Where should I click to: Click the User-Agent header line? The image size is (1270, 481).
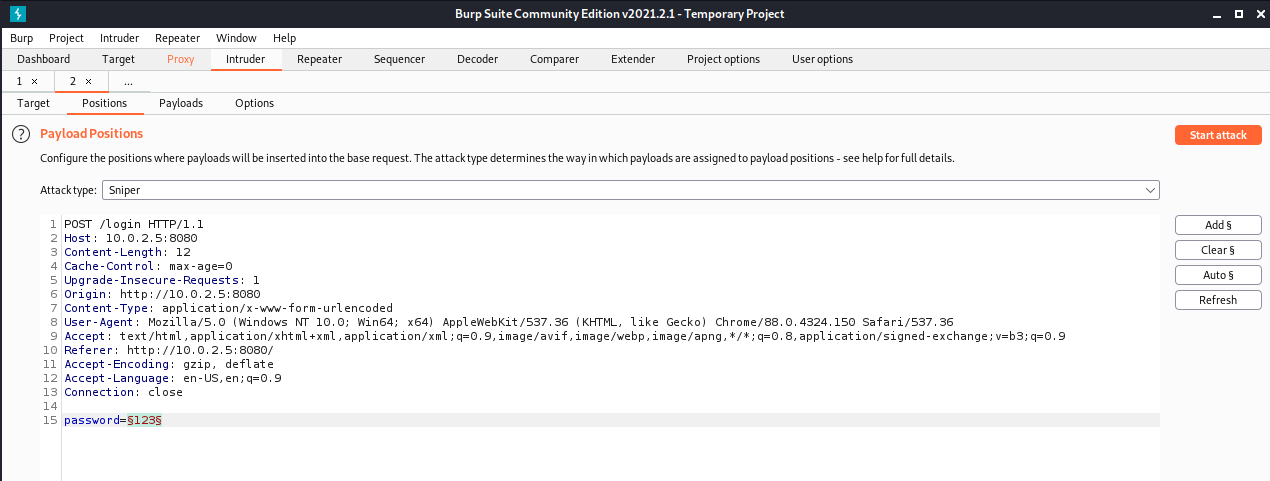tap(508, 322)
